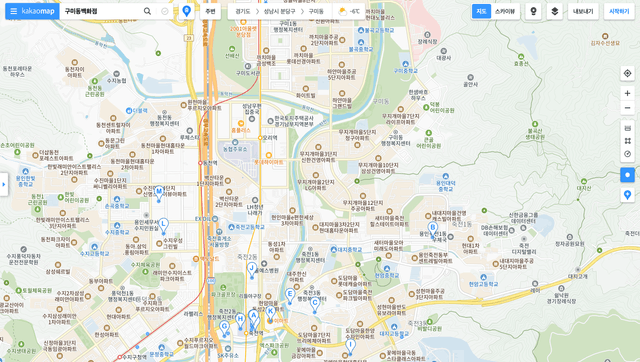This screenshot has height=362, width=640.
Task: Click the grey checkmark icon in search bar
Action: (164, 11)
